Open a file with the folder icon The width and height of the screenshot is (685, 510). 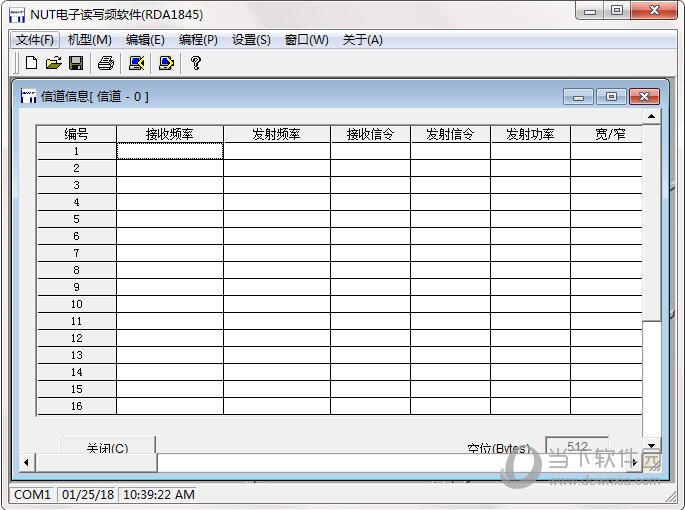pyautogui.click(x=54, y=63)
